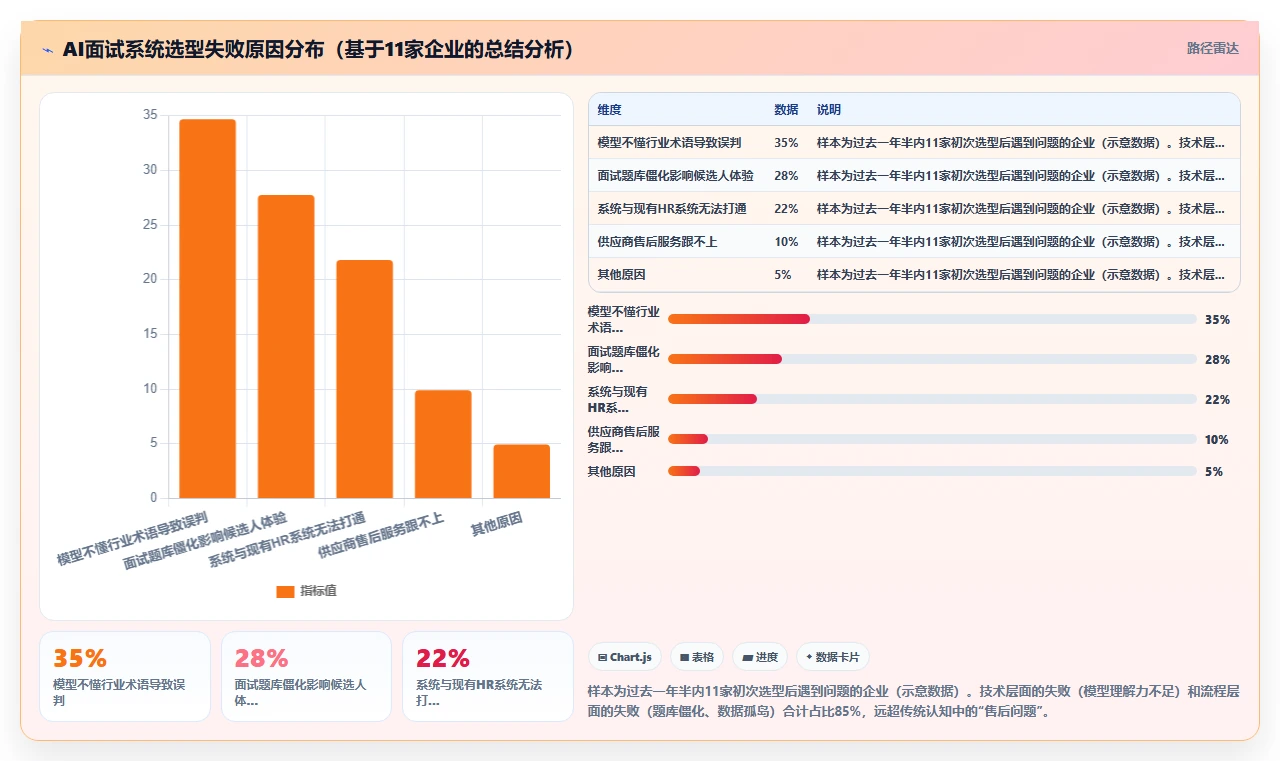Click the y-axis value 35
The image size is (1280, 761).
click(x=150, y=115)
